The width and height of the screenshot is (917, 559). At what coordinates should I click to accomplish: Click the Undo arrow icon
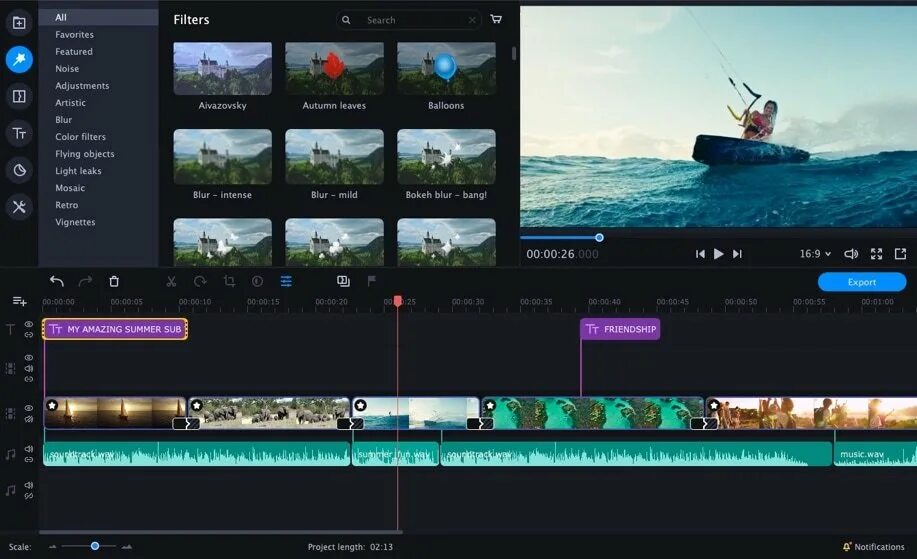56,281
